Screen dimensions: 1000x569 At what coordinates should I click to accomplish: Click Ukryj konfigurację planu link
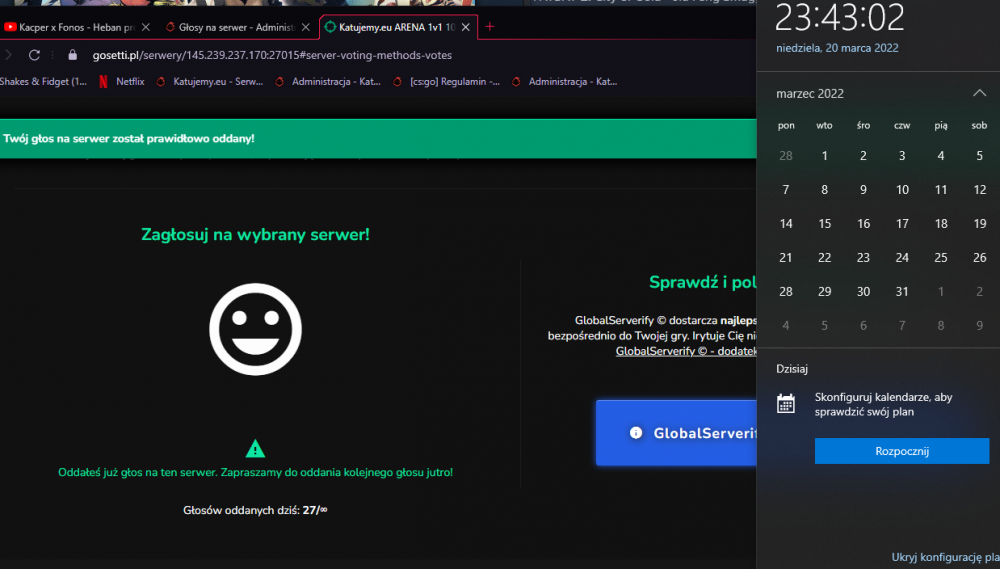[x=945, y=557]
